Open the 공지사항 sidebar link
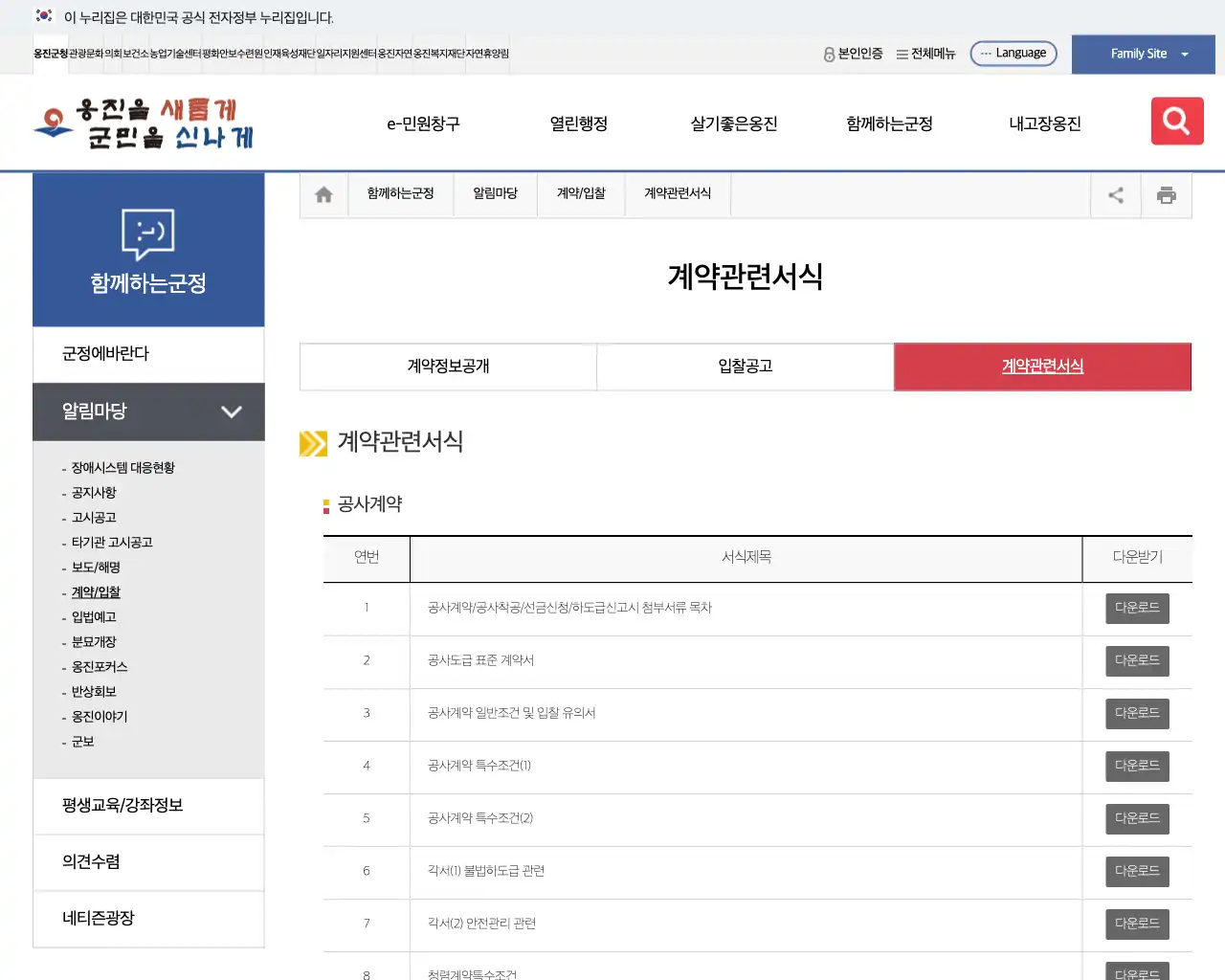This screenshot has width=1225, height=980. click(91, 492)
